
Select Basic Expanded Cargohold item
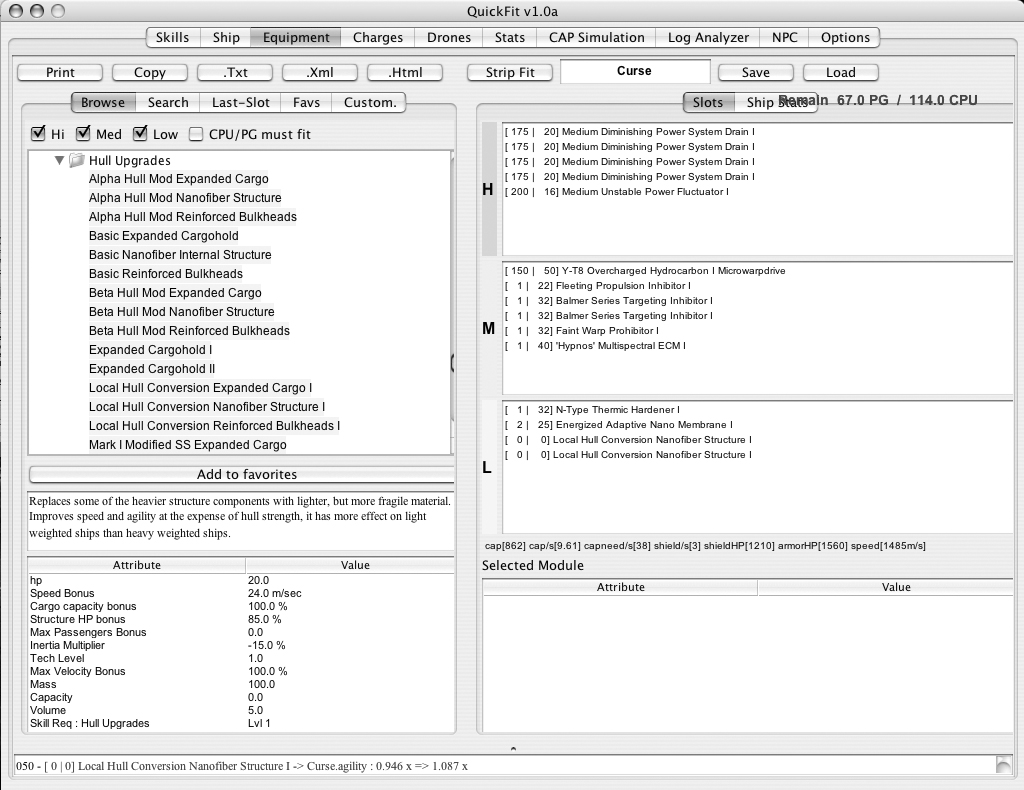pos(163,236)
